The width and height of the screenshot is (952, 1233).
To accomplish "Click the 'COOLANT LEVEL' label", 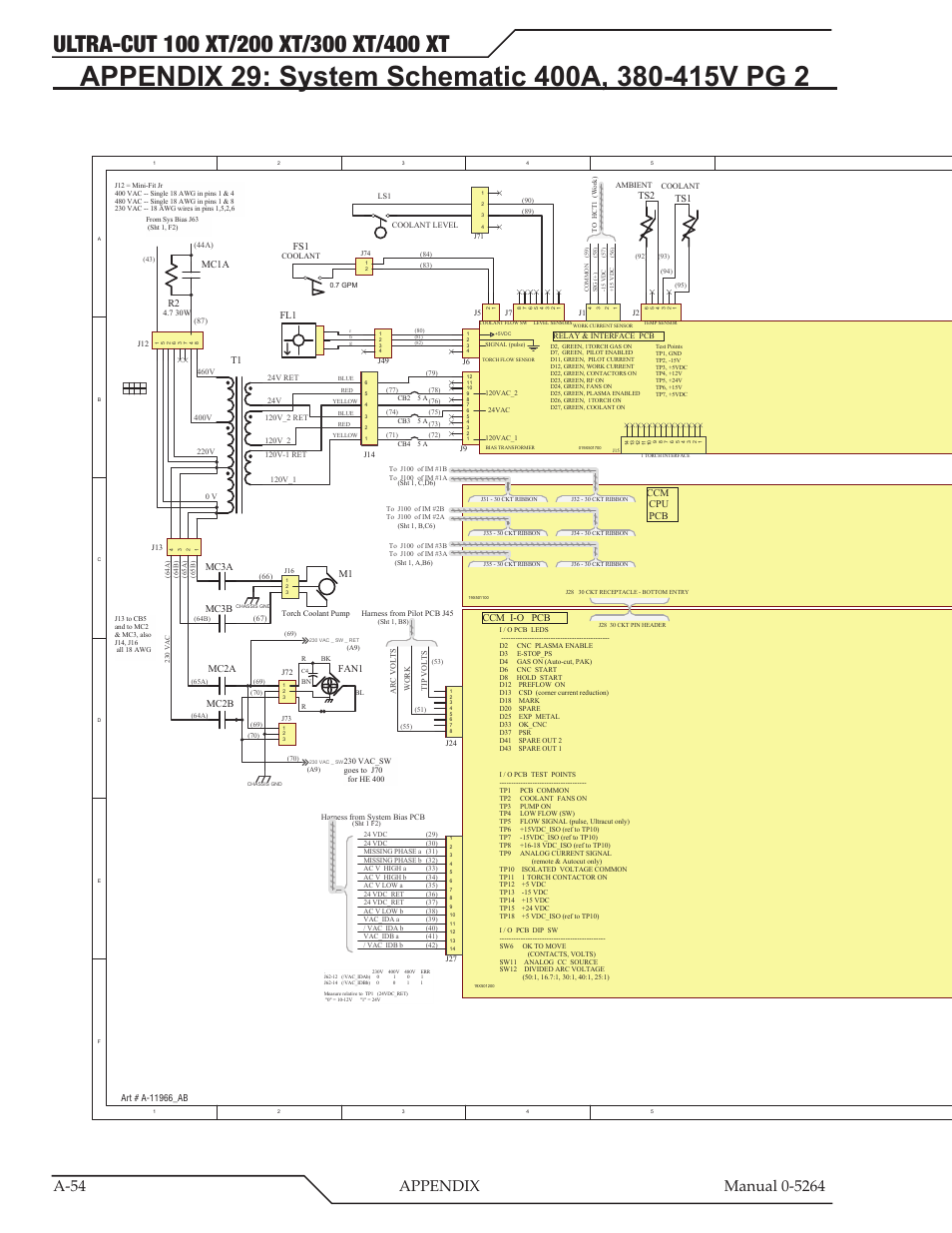I will click(x=425, y=225).
